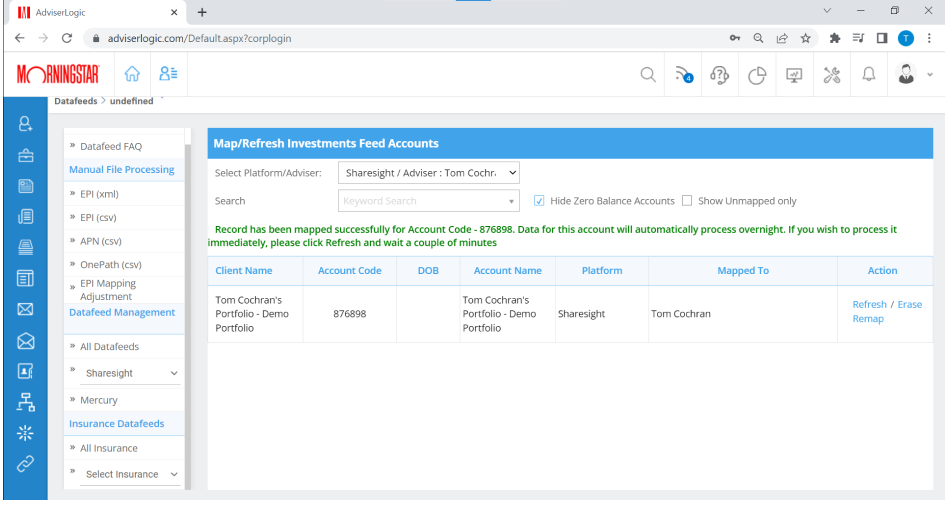Open EPI Mapping Adjustment item
The image size is (945, 507).
point(108,290)
